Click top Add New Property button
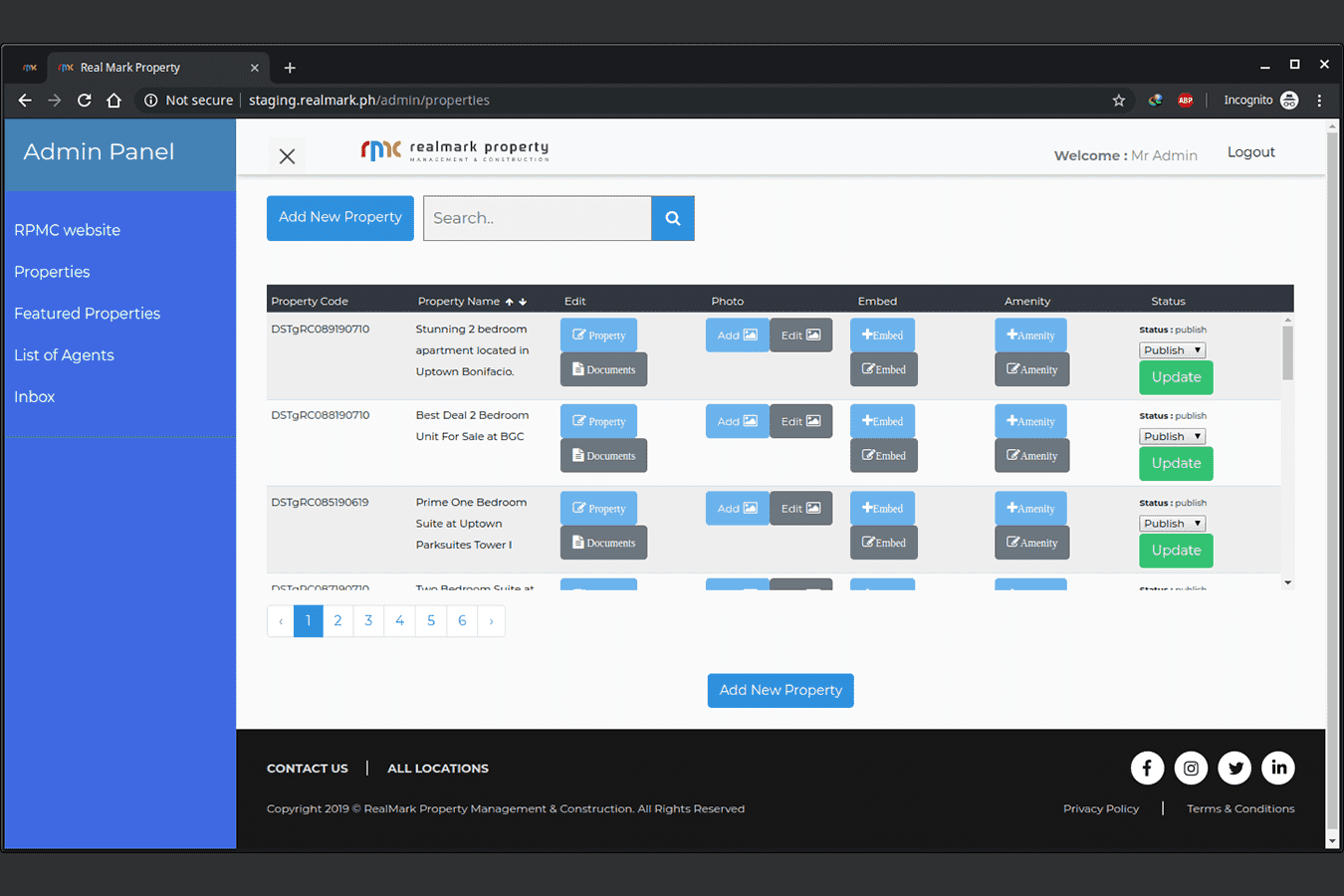This screenshot has width=1344, height=896. tap(340, 218)
